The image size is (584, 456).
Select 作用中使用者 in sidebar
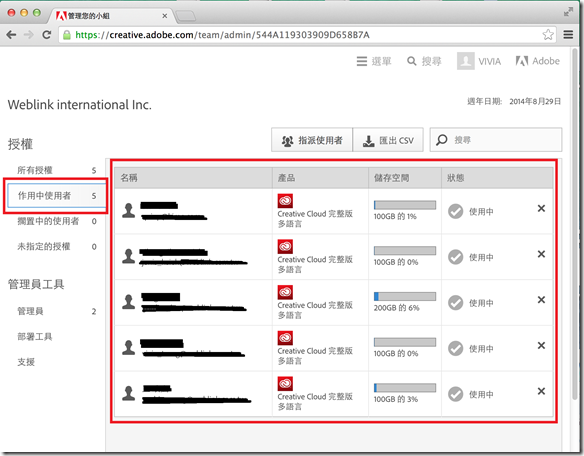(x=57, y=196)
